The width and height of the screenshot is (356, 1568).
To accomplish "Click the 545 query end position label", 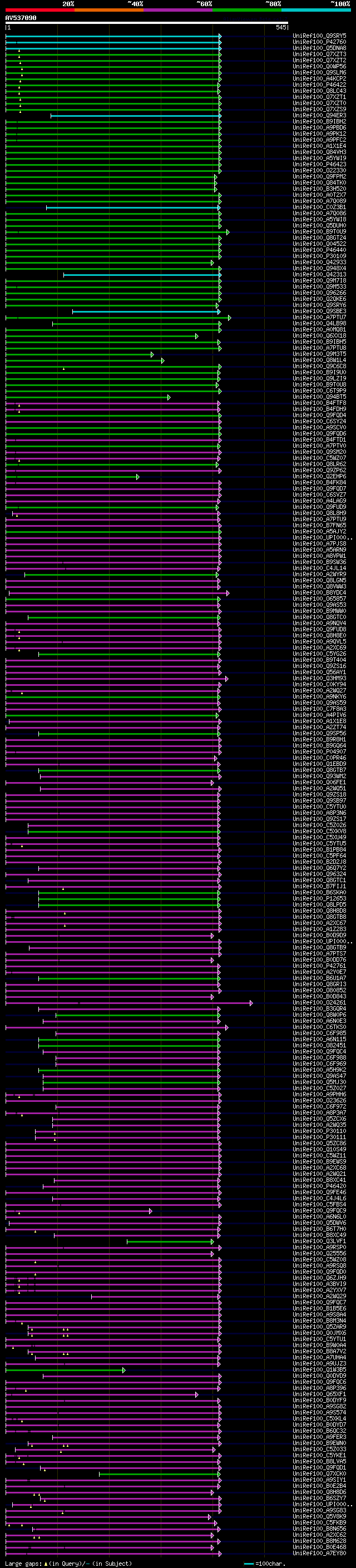I will point(280,27).
